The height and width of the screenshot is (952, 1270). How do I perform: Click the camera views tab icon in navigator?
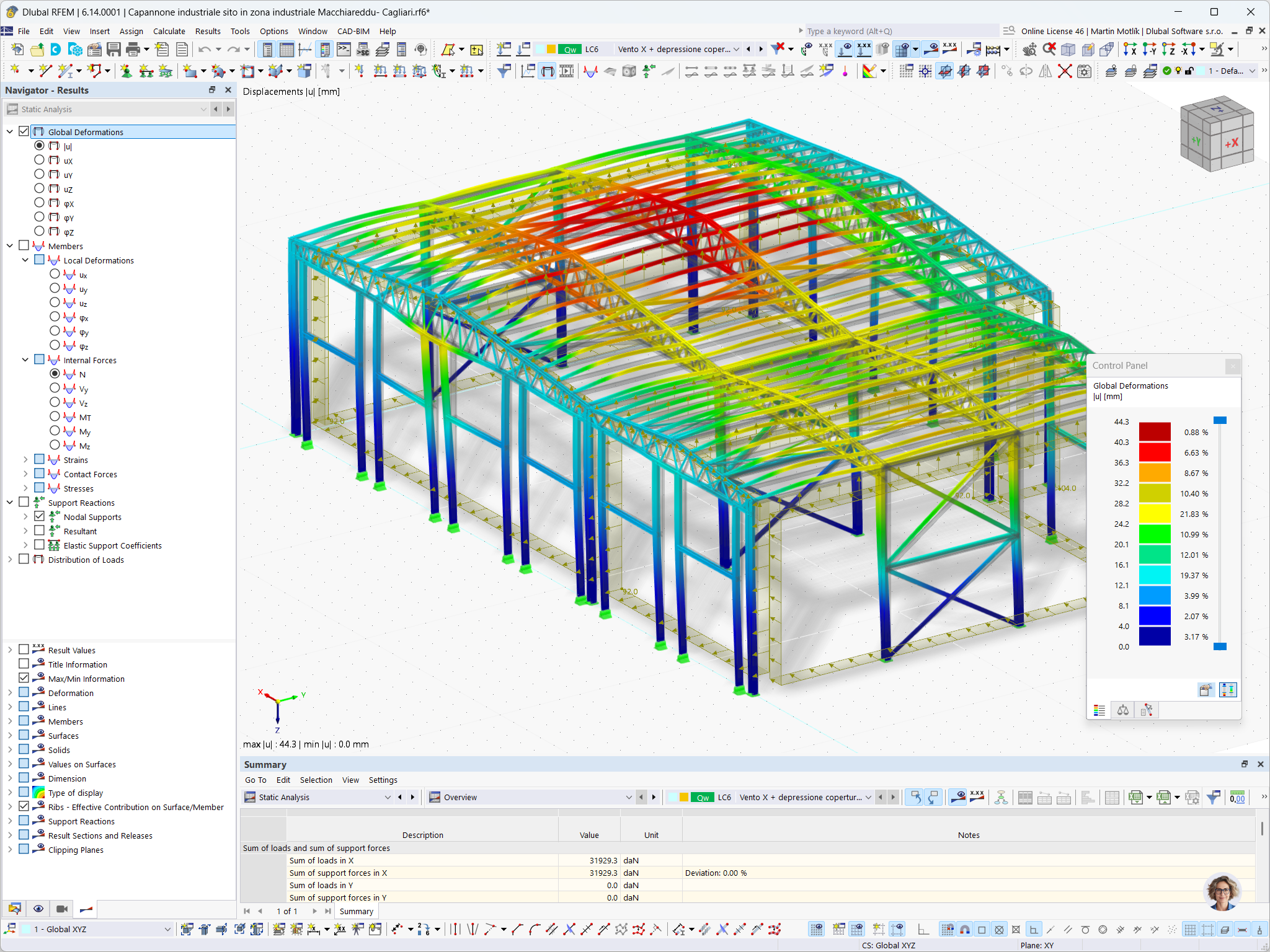[x=62, y=909]
